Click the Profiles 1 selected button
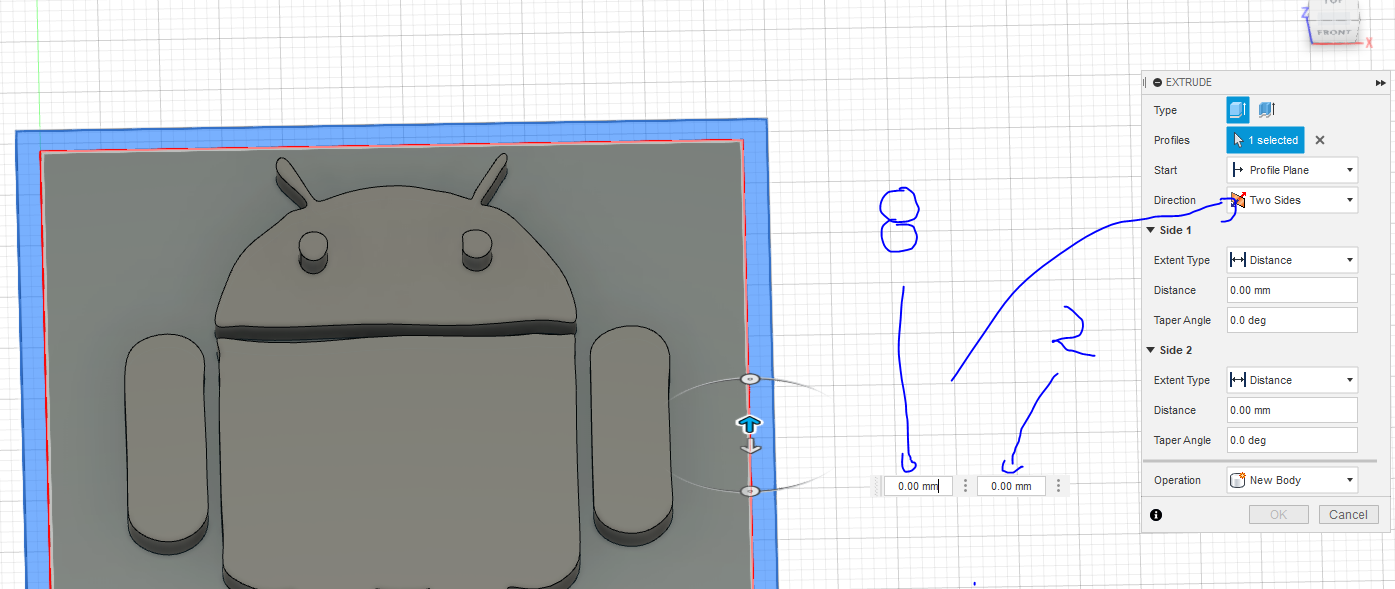The image size is (1395, 589). (x=1265, y=140)
